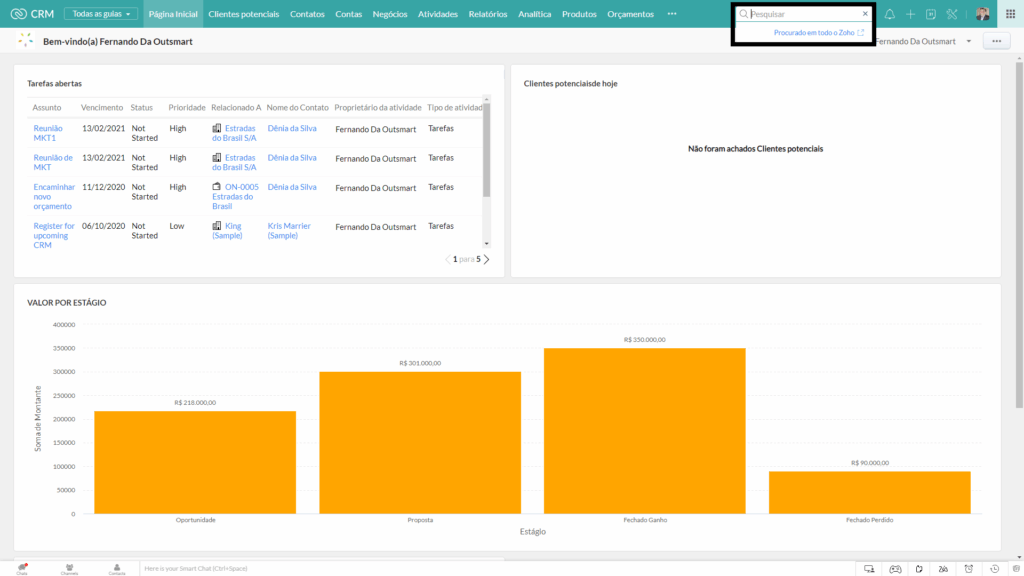Open the notifications bell icon
This screenshot has width=1024, height=576.
pyautogui.click(x=889, y=14)
